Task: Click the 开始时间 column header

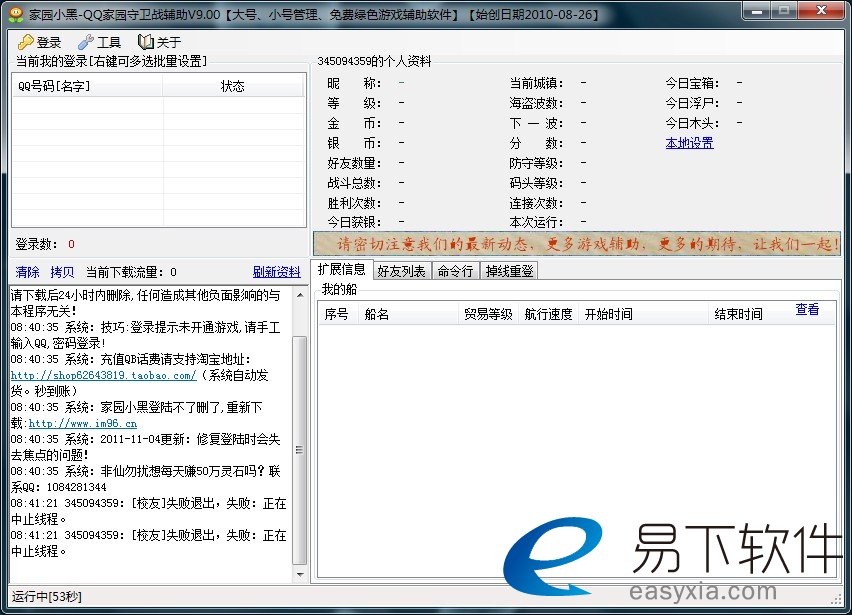Action: [x=644, y=314]
